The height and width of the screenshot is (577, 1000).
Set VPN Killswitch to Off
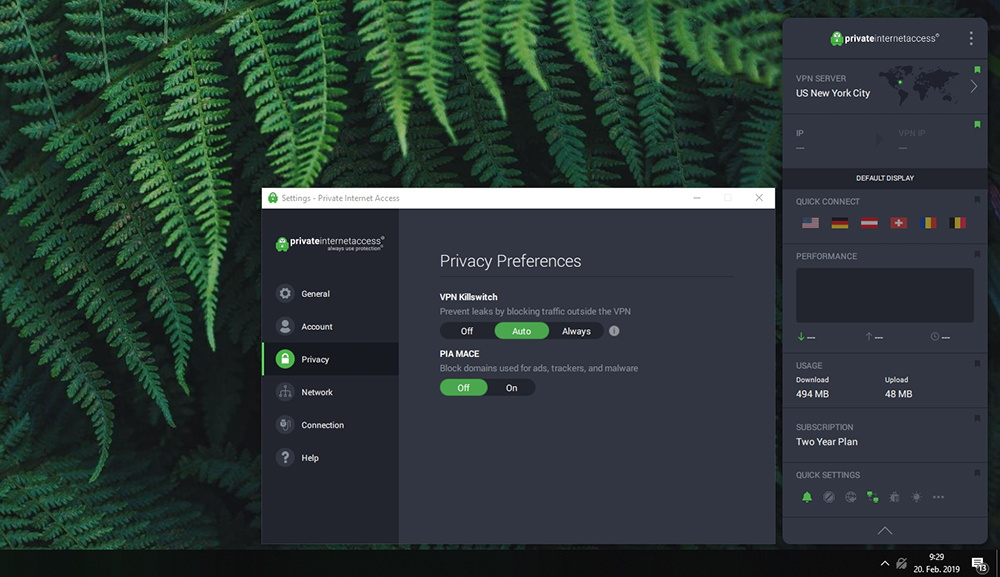coord(467,331)
